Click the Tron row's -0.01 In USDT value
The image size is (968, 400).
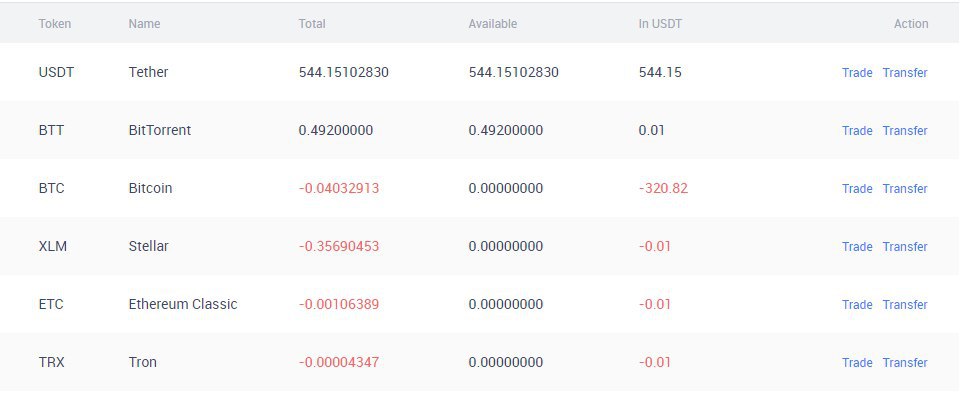pyautogui.click(x=654, y=362)
